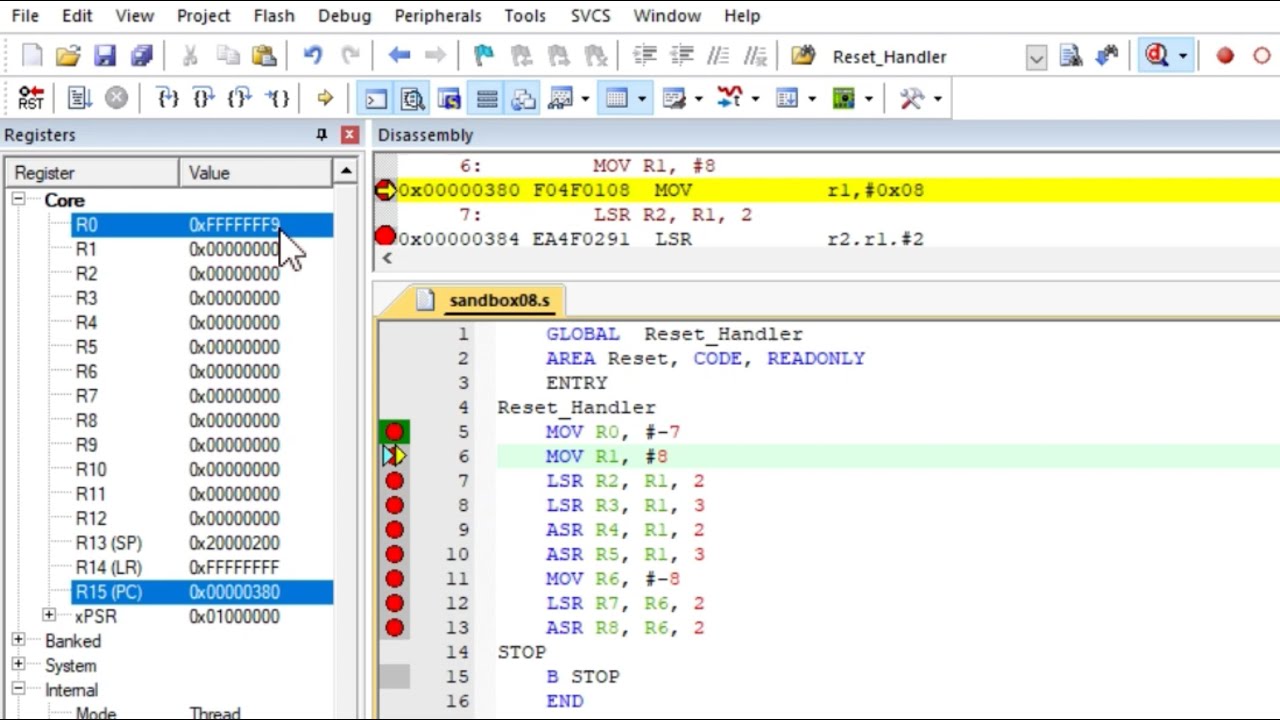Toggle the Disassembly window button
The width and height of the screenshot is (1280, 720).
pyautogui.click(x=413, y=98)
